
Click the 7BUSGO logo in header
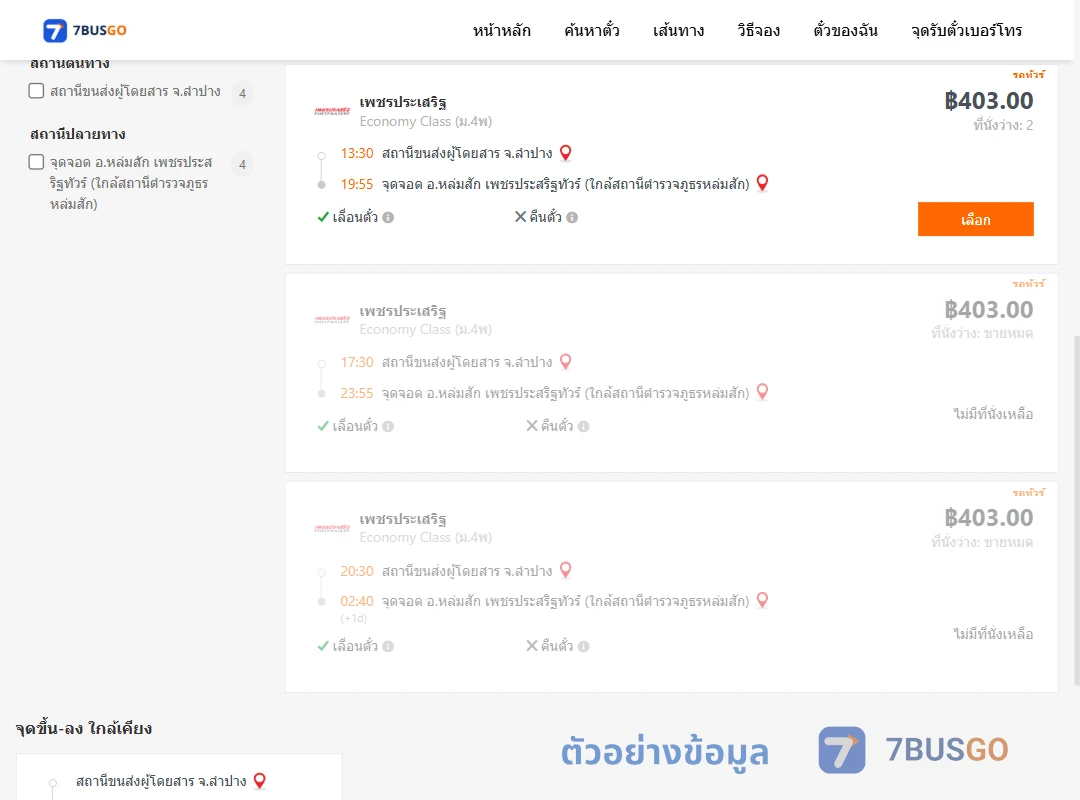(x=85, y=30)
